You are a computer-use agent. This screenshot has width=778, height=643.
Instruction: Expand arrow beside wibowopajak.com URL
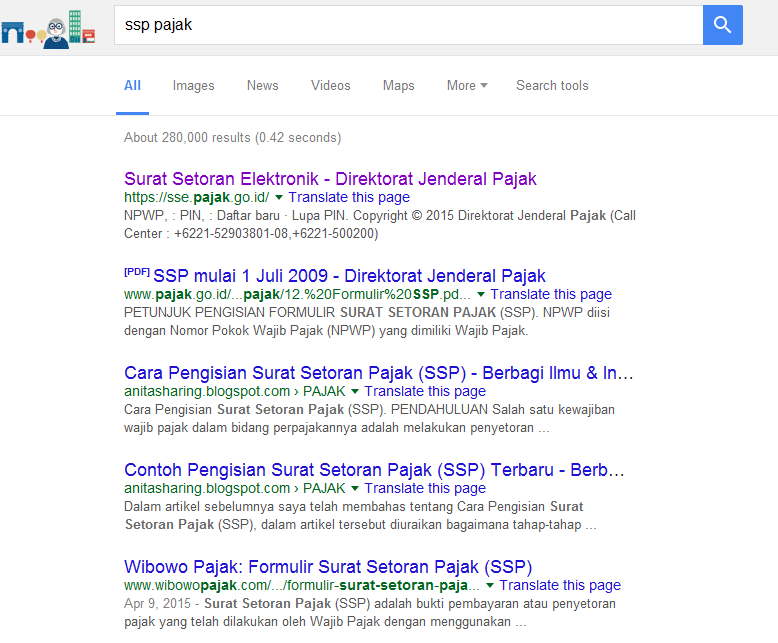(490, 585)
